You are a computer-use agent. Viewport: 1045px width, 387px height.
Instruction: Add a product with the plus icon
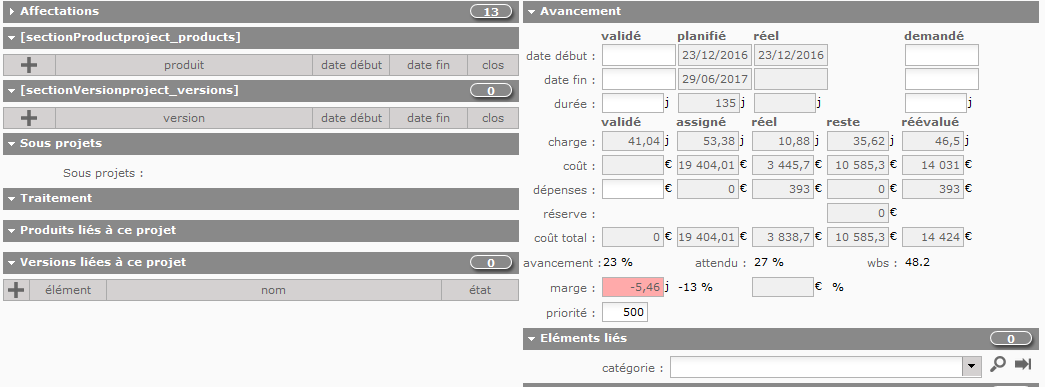pyautogui.click(x=29, y=65)
